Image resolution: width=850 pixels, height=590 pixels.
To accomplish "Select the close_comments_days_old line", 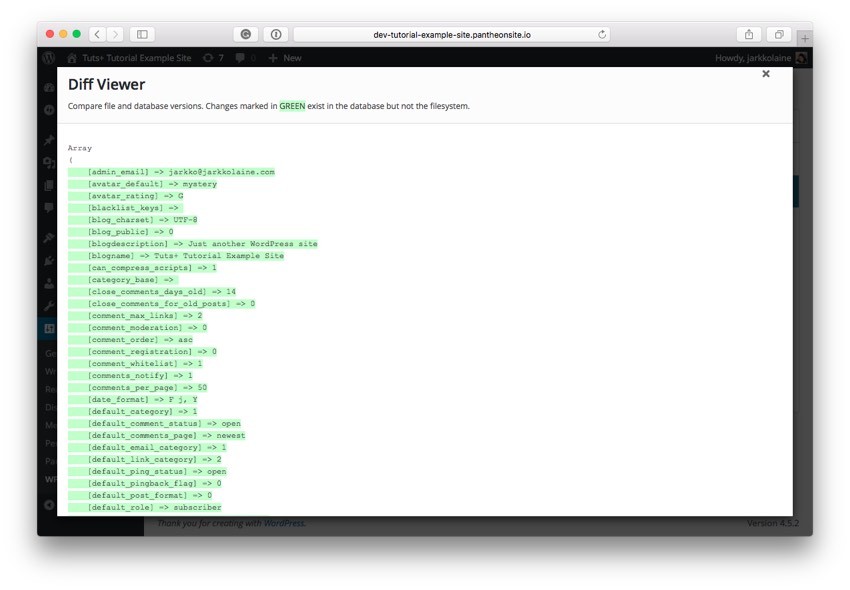I will pos(152,291).
